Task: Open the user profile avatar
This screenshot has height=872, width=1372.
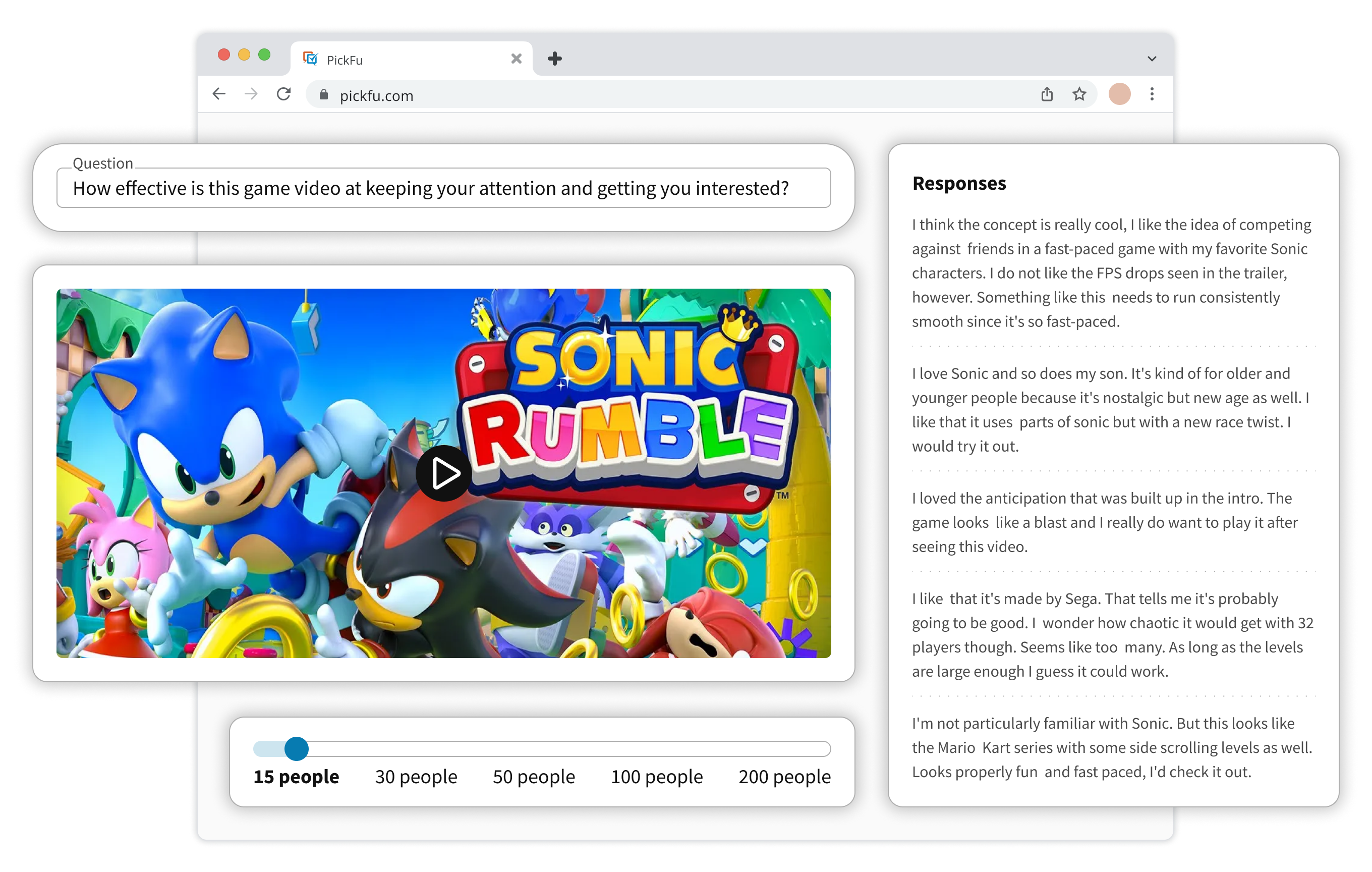Action: [1119, 94]
